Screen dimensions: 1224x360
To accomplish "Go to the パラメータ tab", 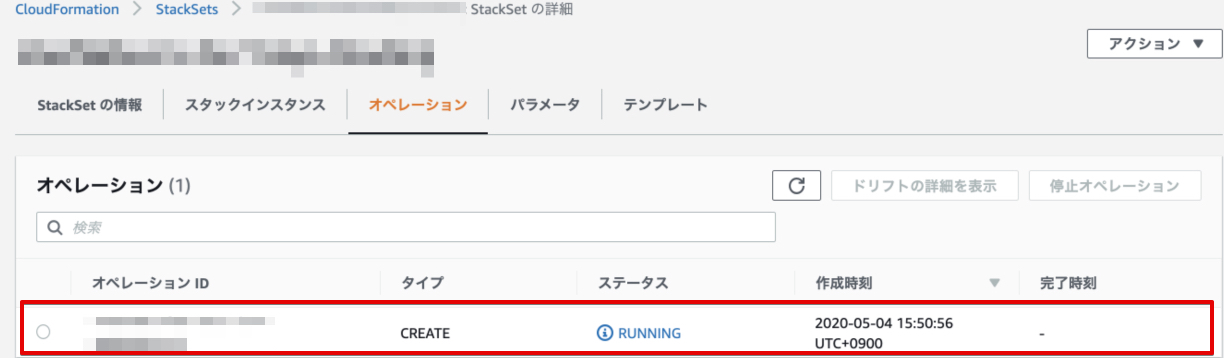I will pos(545,105).
